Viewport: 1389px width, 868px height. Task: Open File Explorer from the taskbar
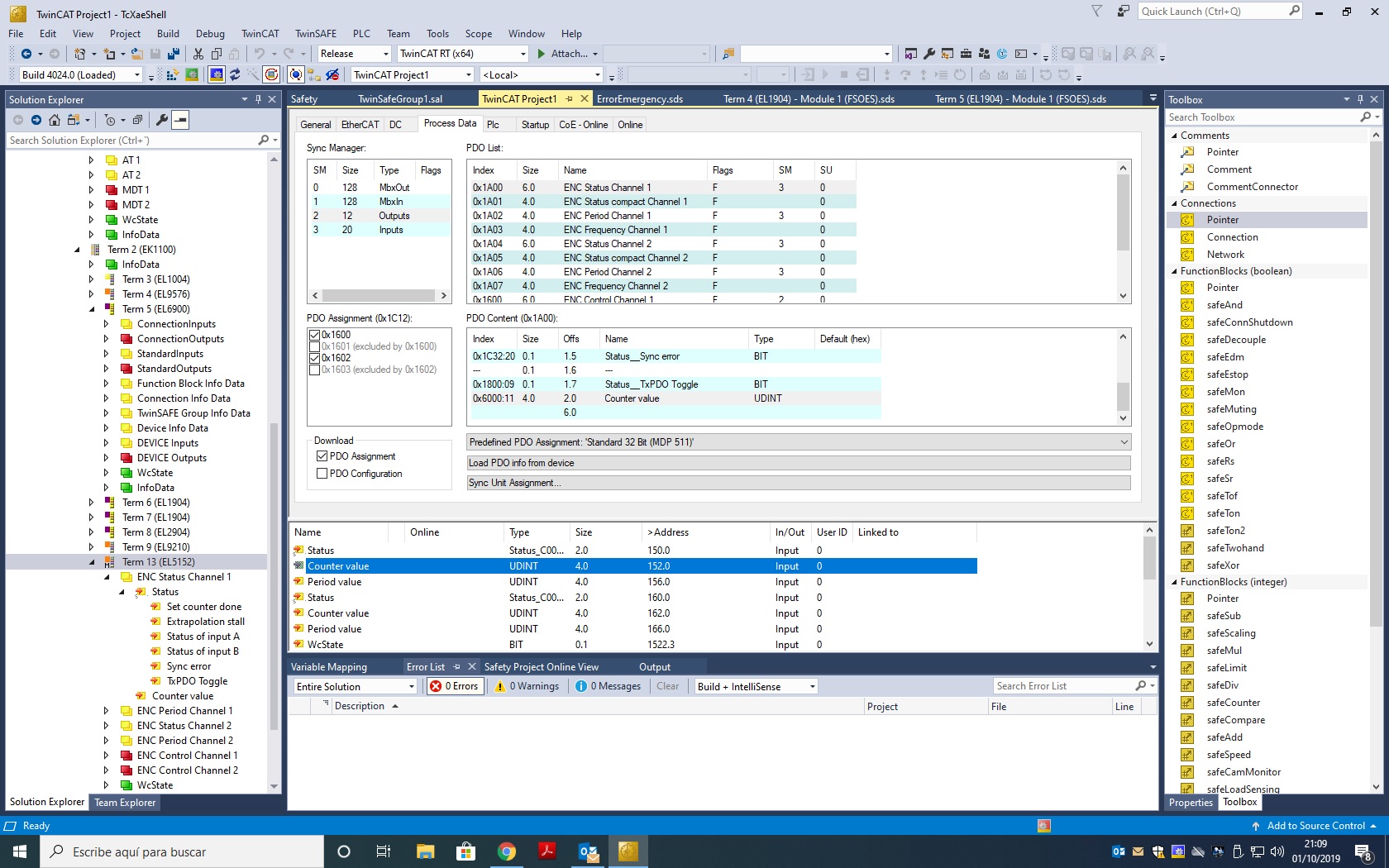pyautogui.click(x=425, y=851)
